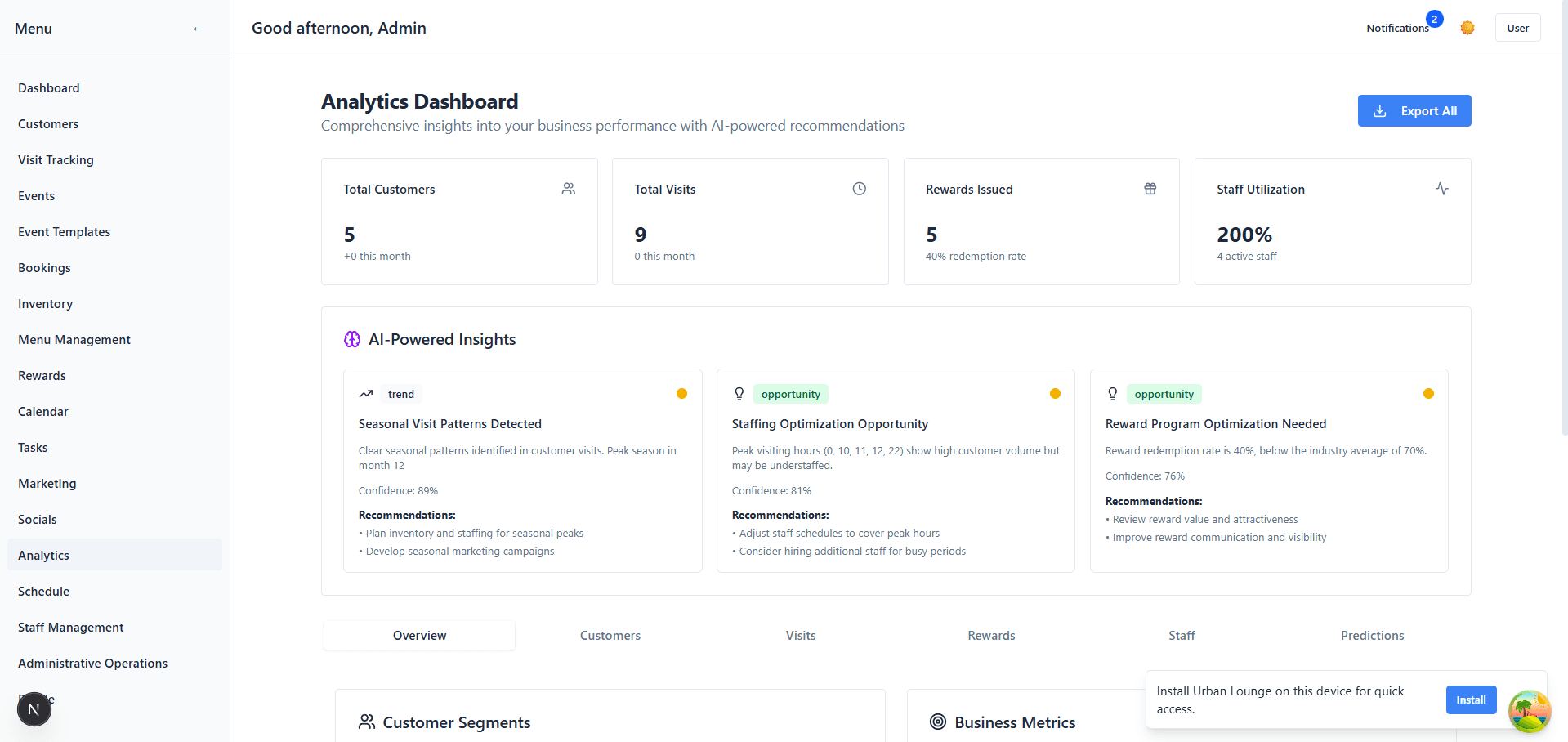
Task: Go to Visit Tracking
Action: pyautogui.click(x=114, y=160)
